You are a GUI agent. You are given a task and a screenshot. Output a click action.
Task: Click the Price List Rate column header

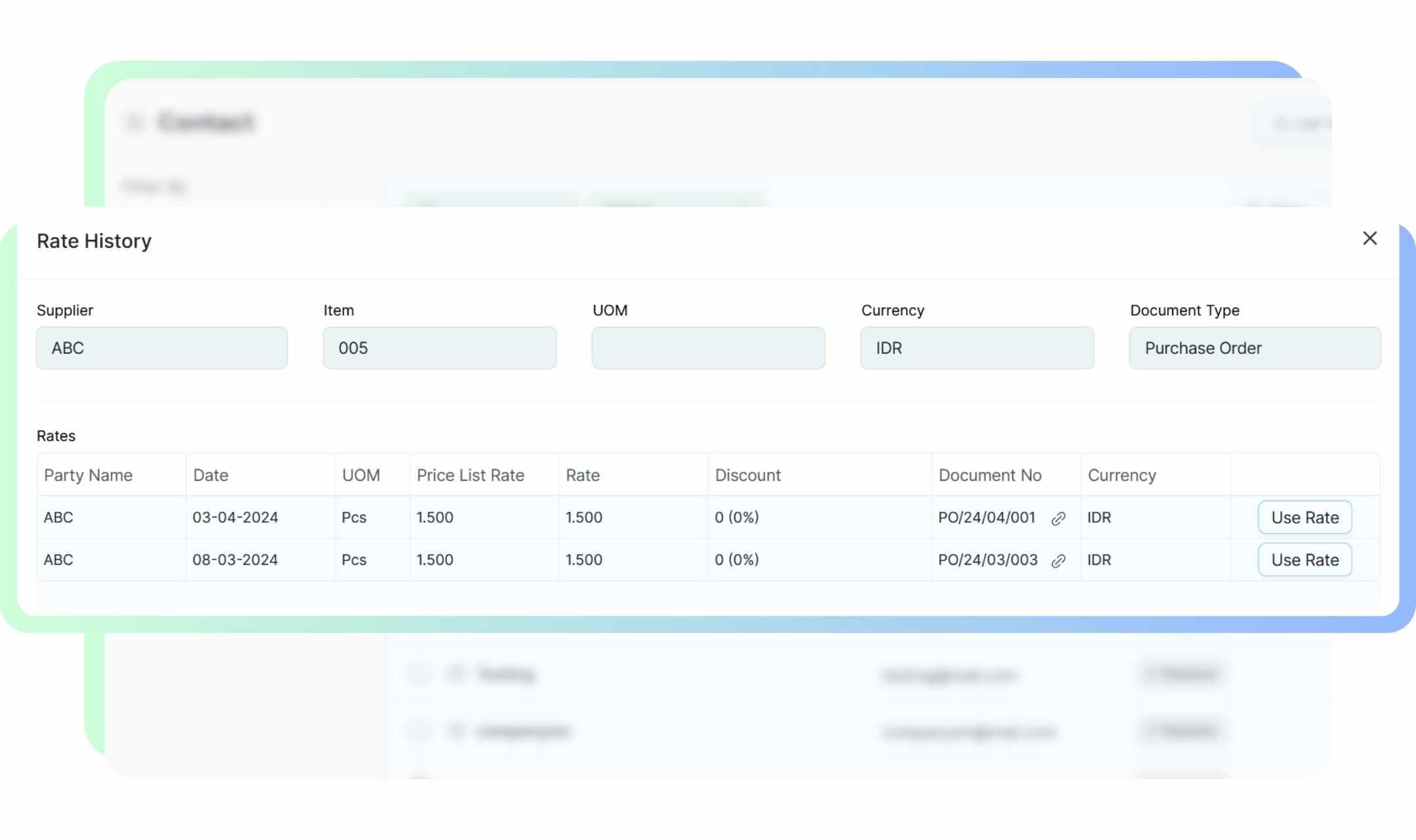click(x=470, y=475)
